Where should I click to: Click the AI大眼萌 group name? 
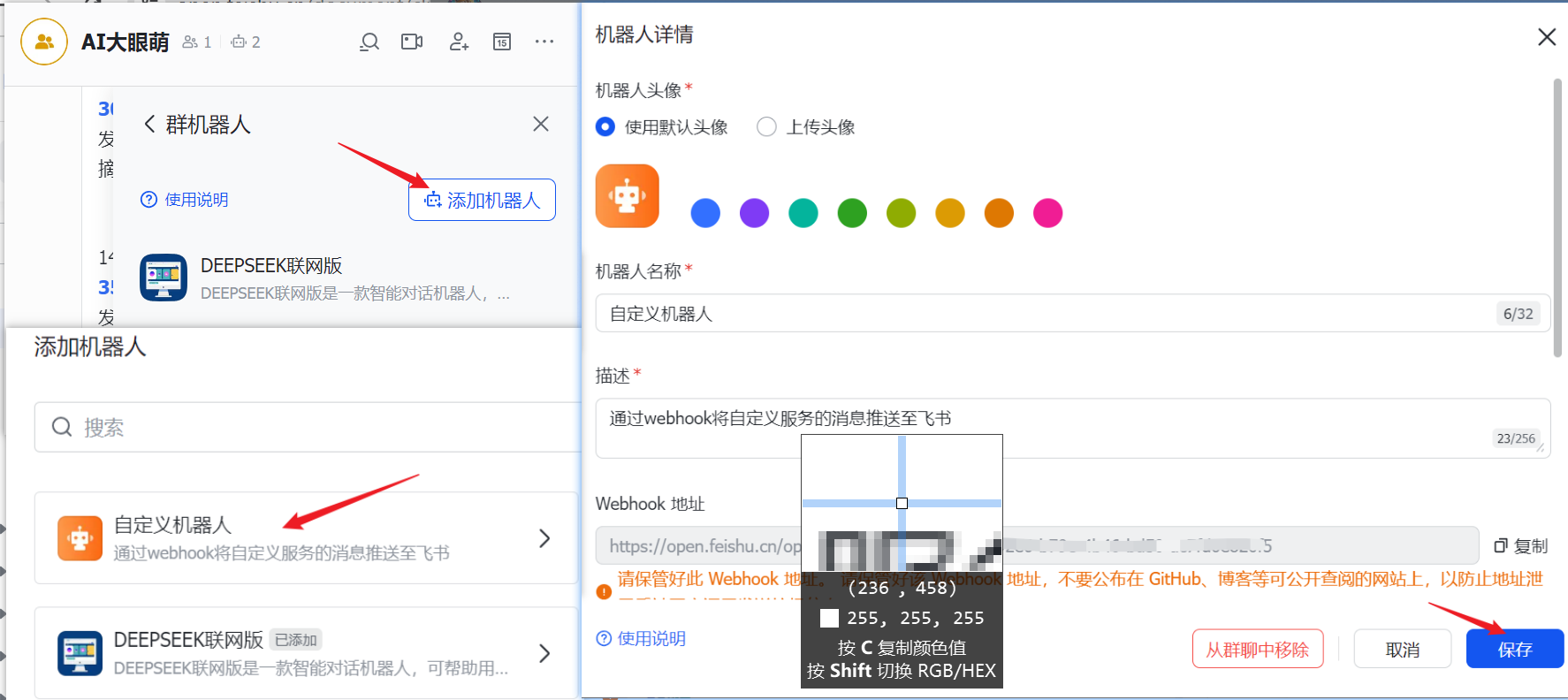pyautogui.click(x=126, y=42)
